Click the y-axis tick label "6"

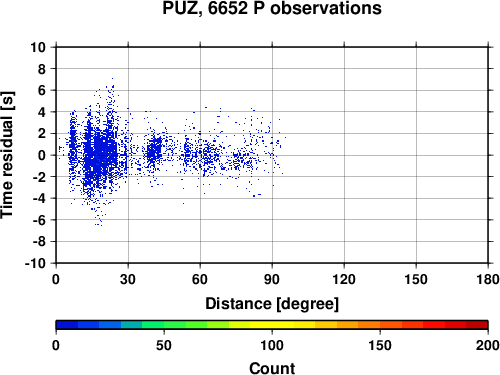pos(42,90)
